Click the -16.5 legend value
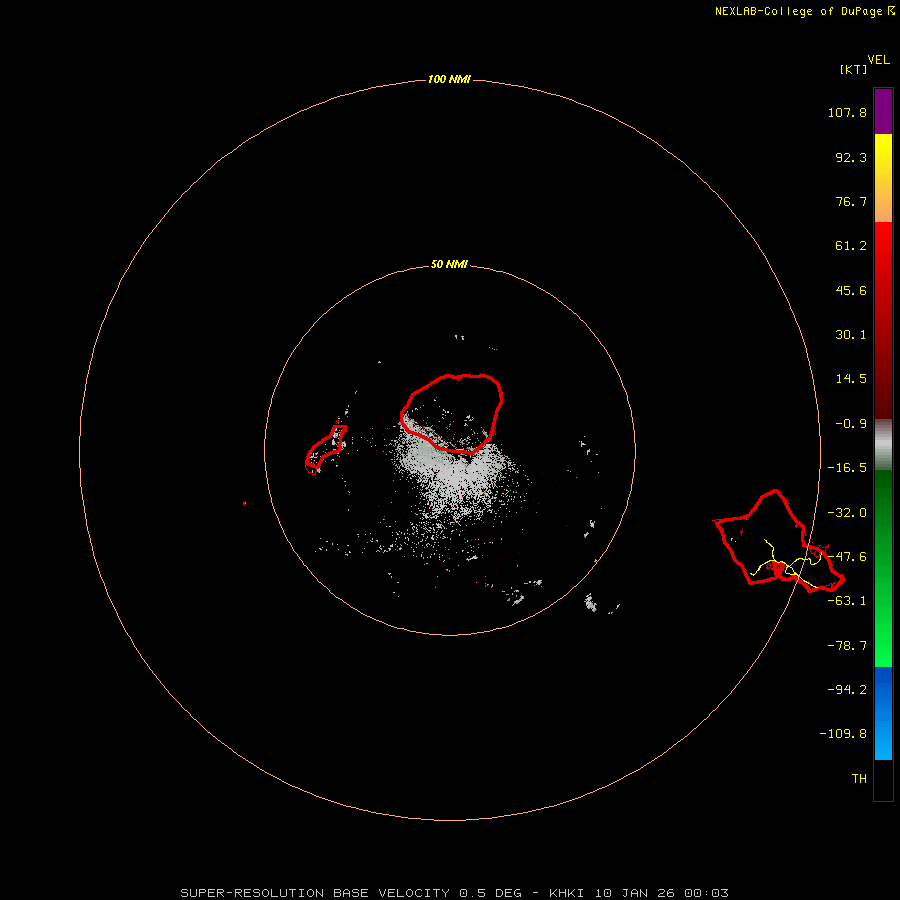This screenshot has height=900, width=900. tap(847, 468)
